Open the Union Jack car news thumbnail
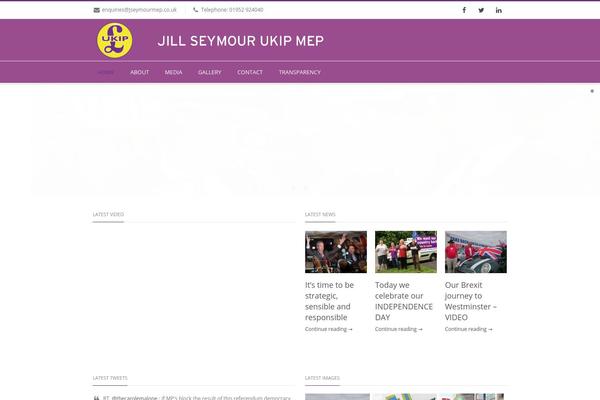The height and width of the screenshot is (400, 600). click(476, 252)
